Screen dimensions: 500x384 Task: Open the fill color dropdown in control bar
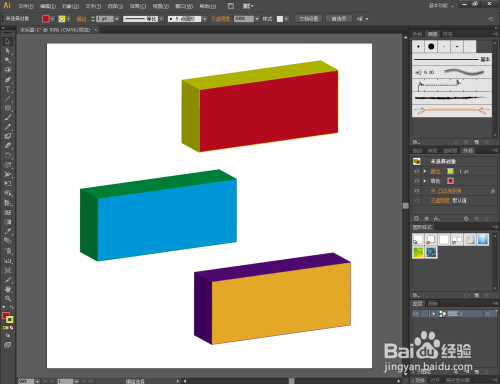point(52,19)
